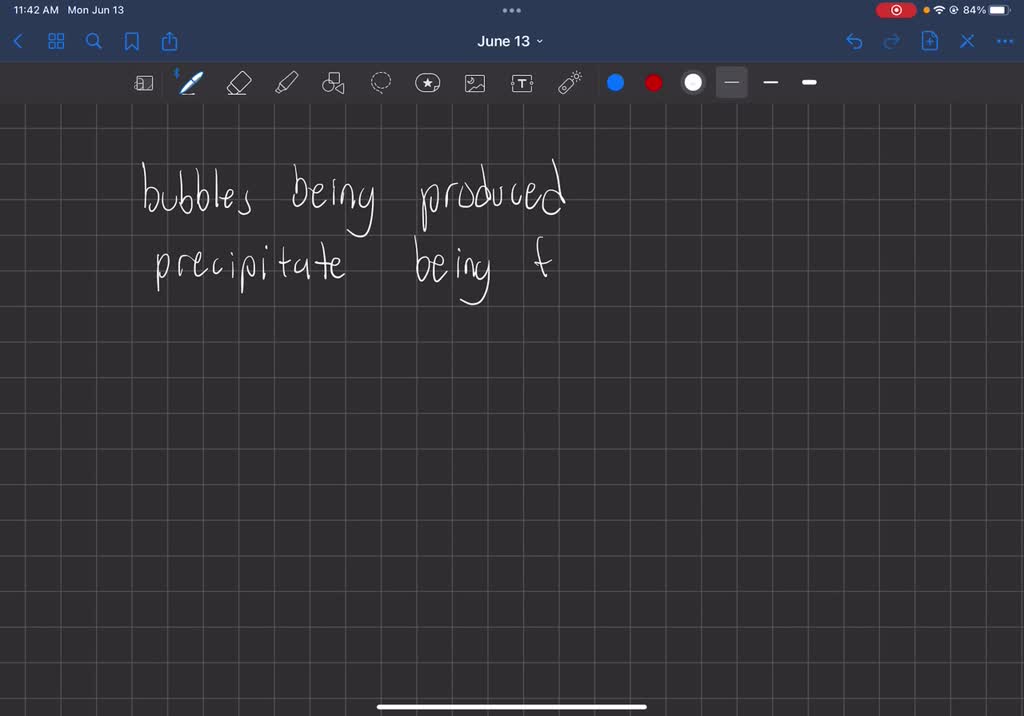Viewport: 1024px width, 716px height.
Task: Select the Eraser tool
Action: 238,83
